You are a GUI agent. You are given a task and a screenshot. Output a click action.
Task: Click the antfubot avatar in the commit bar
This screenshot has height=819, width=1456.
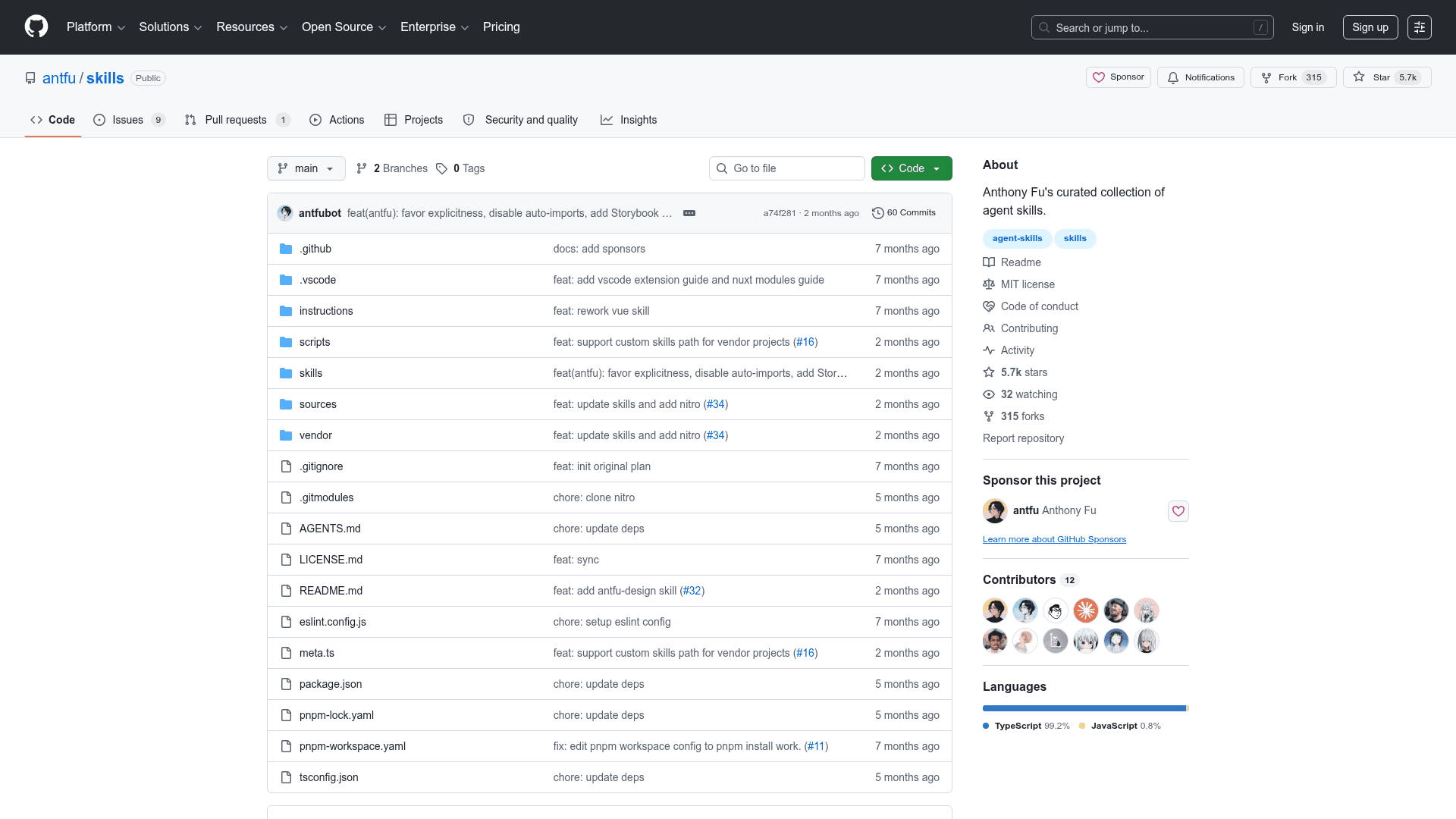pyautogui.click(x=285, y=213)
